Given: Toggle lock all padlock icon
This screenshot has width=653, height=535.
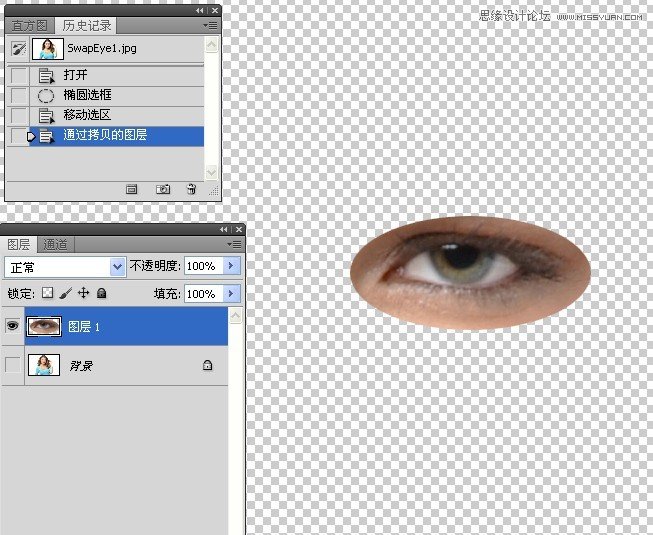Looking at the screenshot, I should click(102, 294).
